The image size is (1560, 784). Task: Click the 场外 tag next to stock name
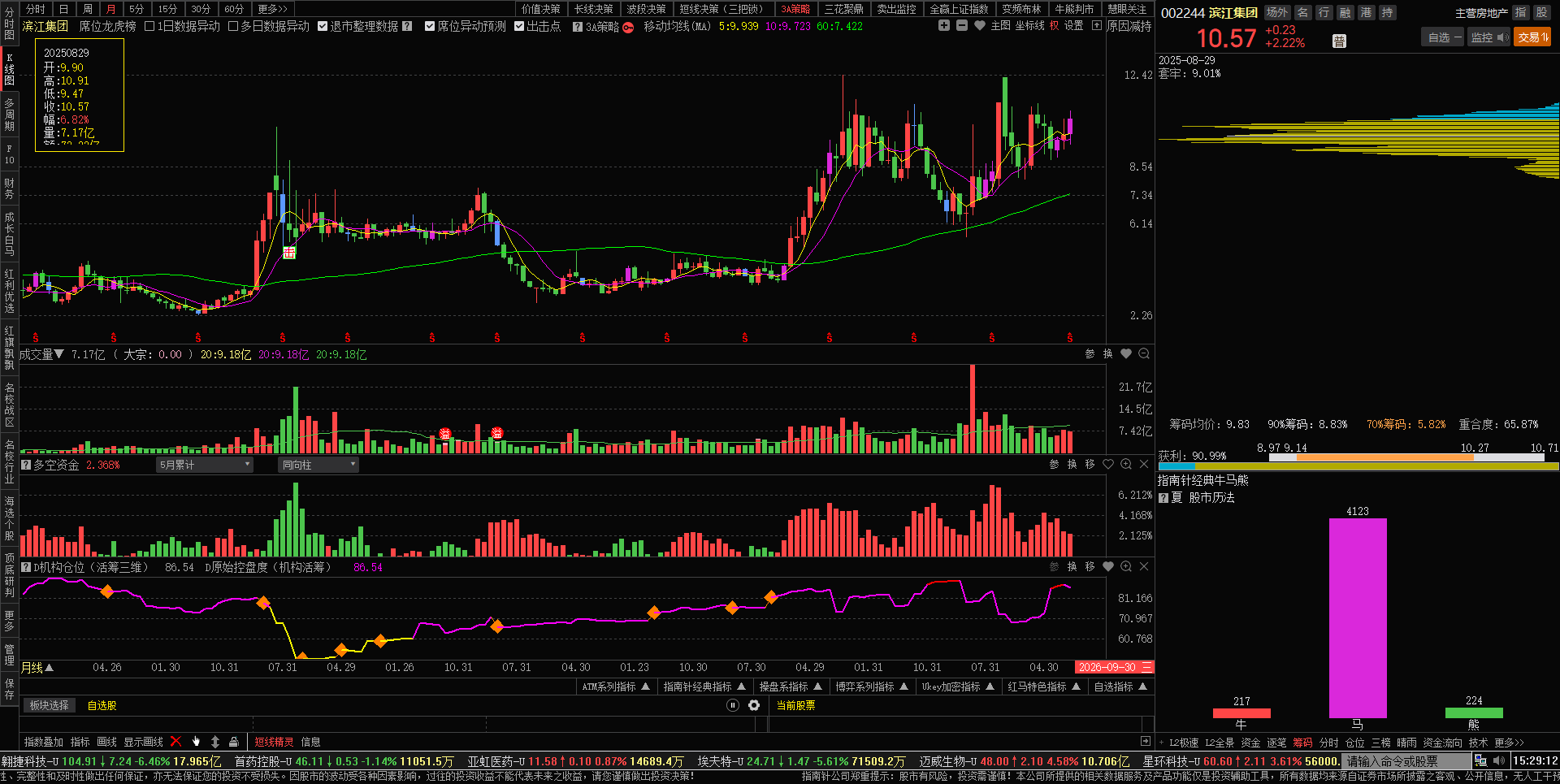point(1277,12)
